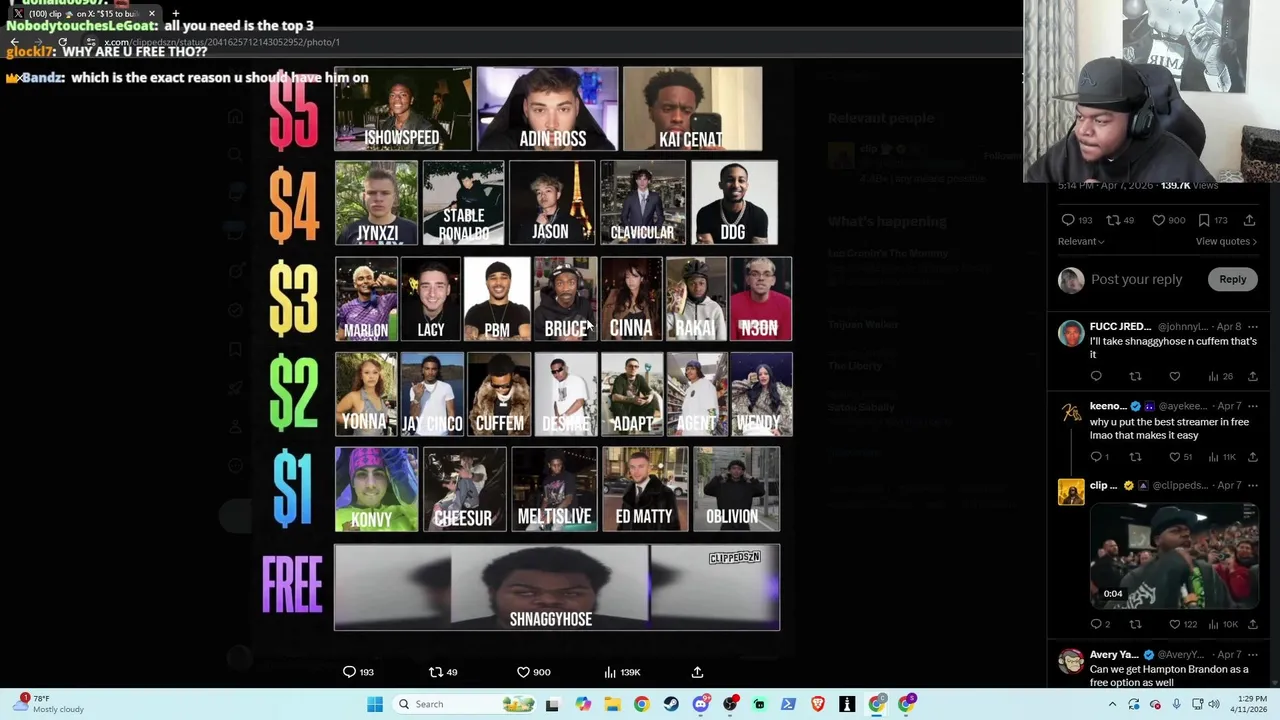This screenshot has width=1280, height=720.
Task: Open Steam from the taskbar
Action: 671,704
